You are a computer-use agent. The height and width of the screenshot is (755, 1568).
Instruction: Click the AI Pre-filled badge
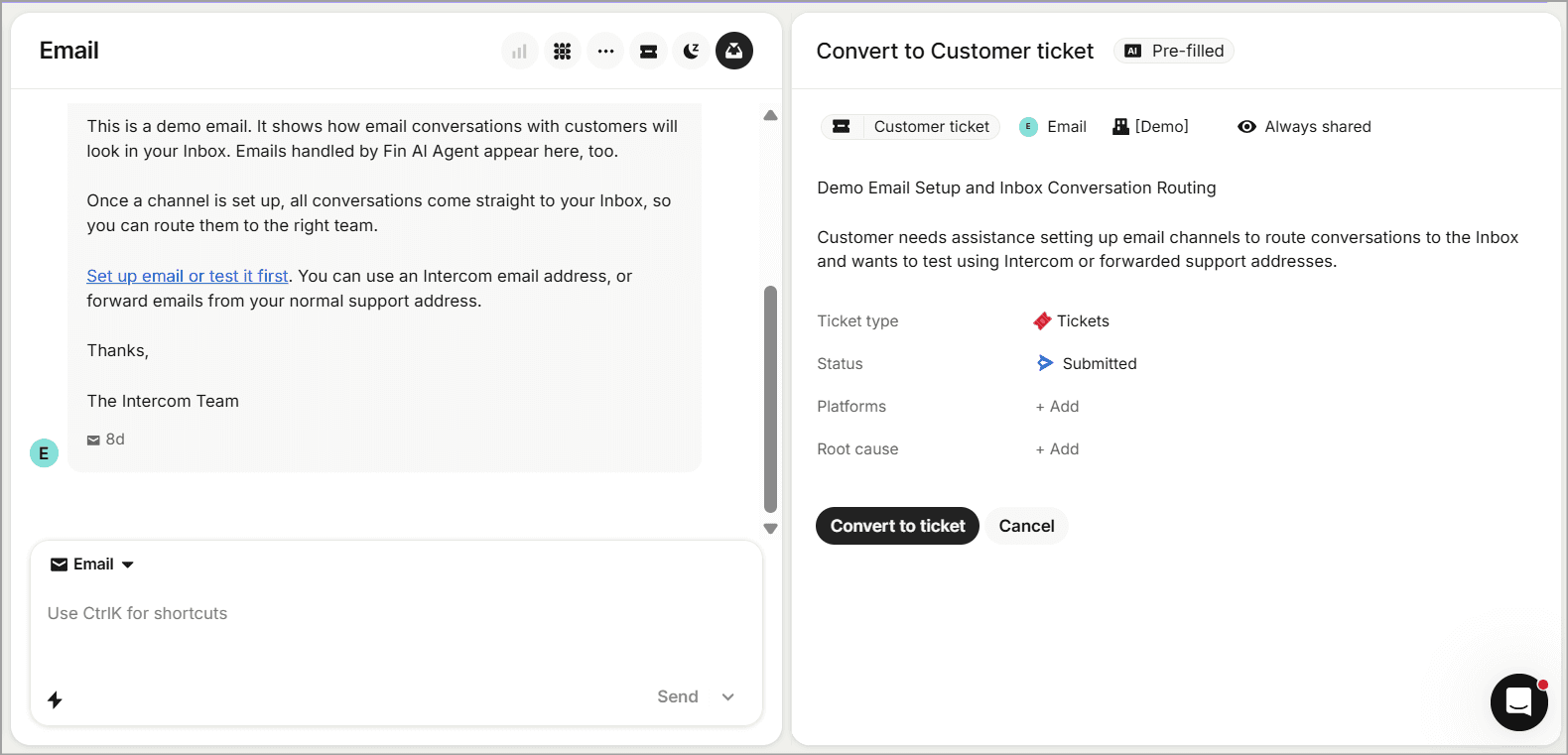(1174, 51)
